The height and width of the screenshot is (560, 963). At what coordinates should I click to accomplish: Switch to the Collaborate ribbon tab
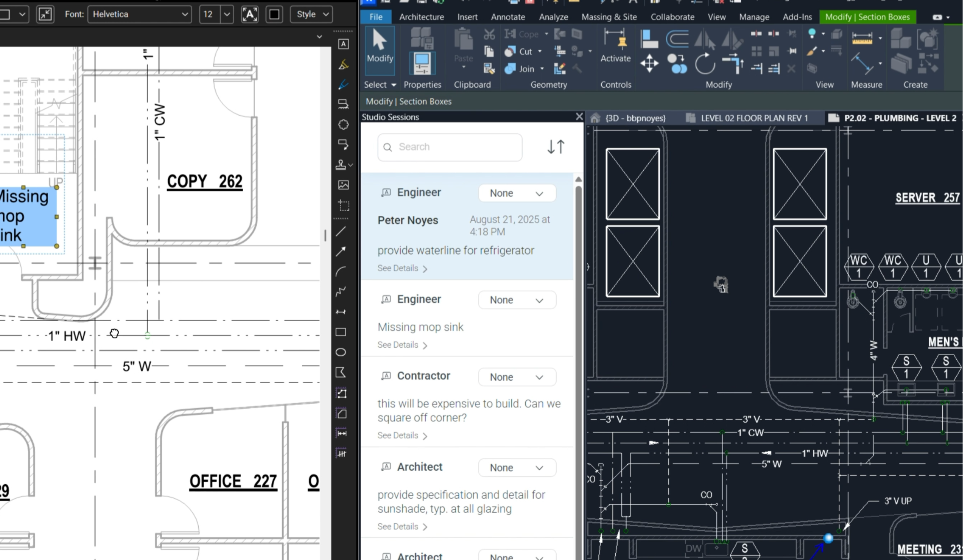click(673, 17)
